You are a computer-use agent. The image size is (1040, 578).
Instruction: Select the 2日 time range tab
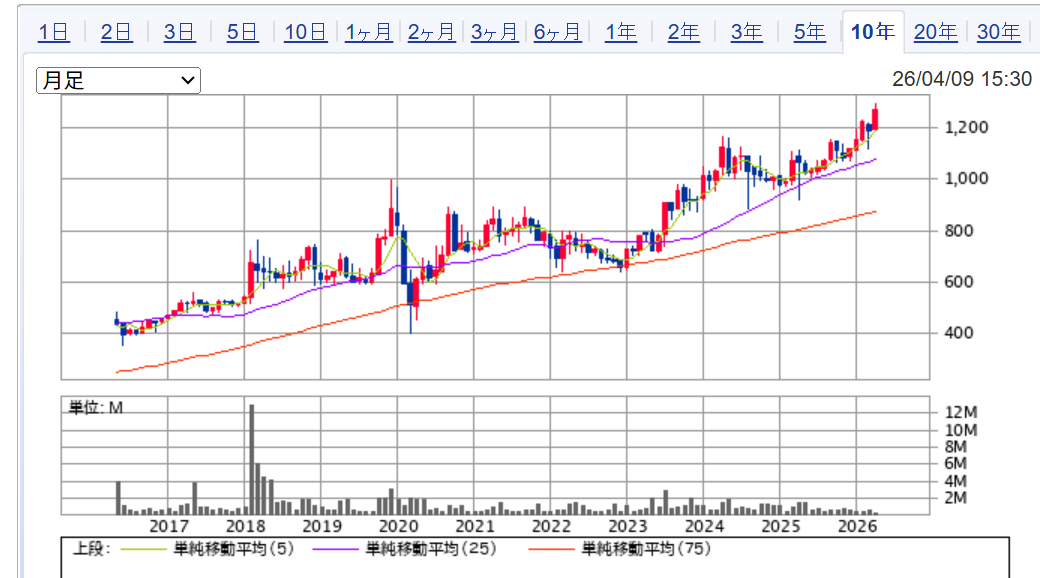tap(116, 32)
